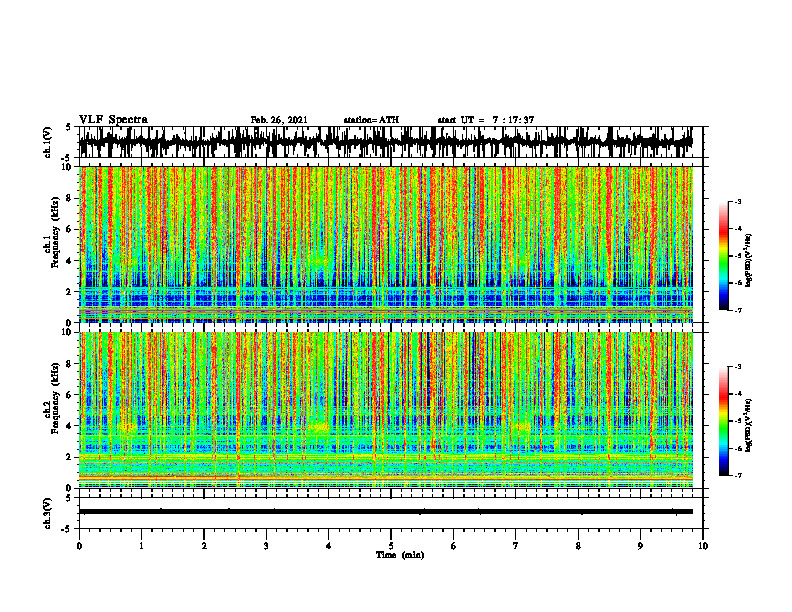Click the "8" kHz tick on ch.1 frequency axis
The image size is (792, 612).
pyautogui.click(x=70, y=198)
